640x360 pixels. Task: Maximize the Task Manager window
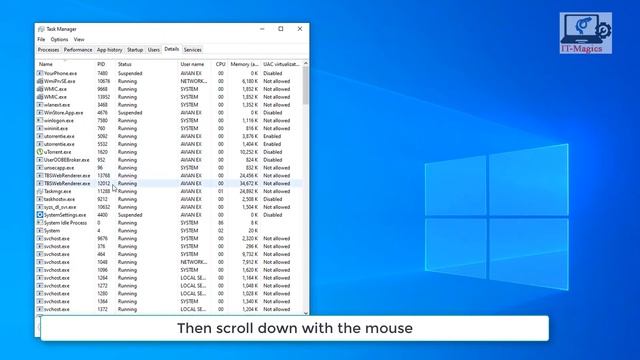[x=281, y=29]
